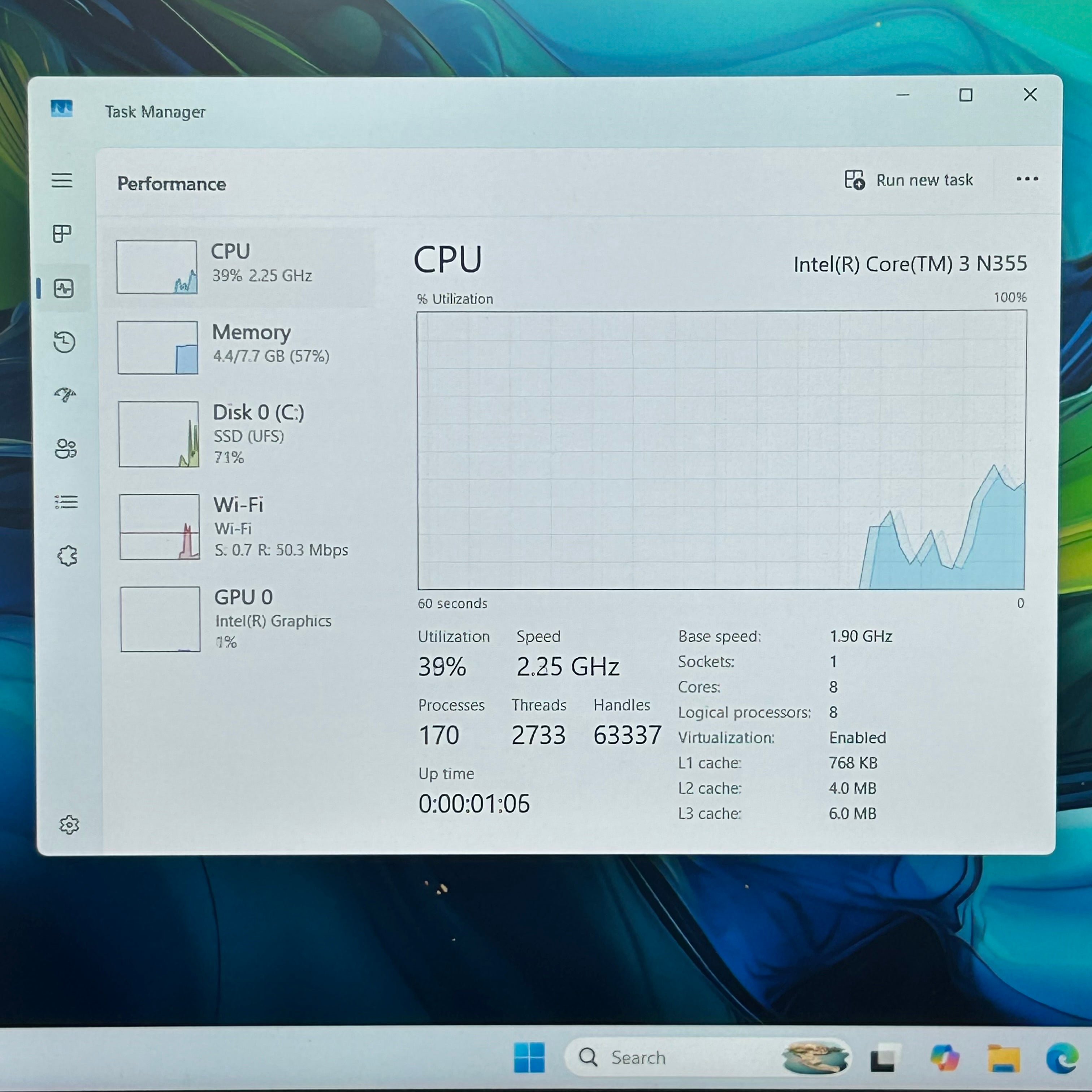Image resolution: width=1092 pixels, height=1092 pixels.
Task: Open the Windows Start menu
Action: coord(530,1057)
